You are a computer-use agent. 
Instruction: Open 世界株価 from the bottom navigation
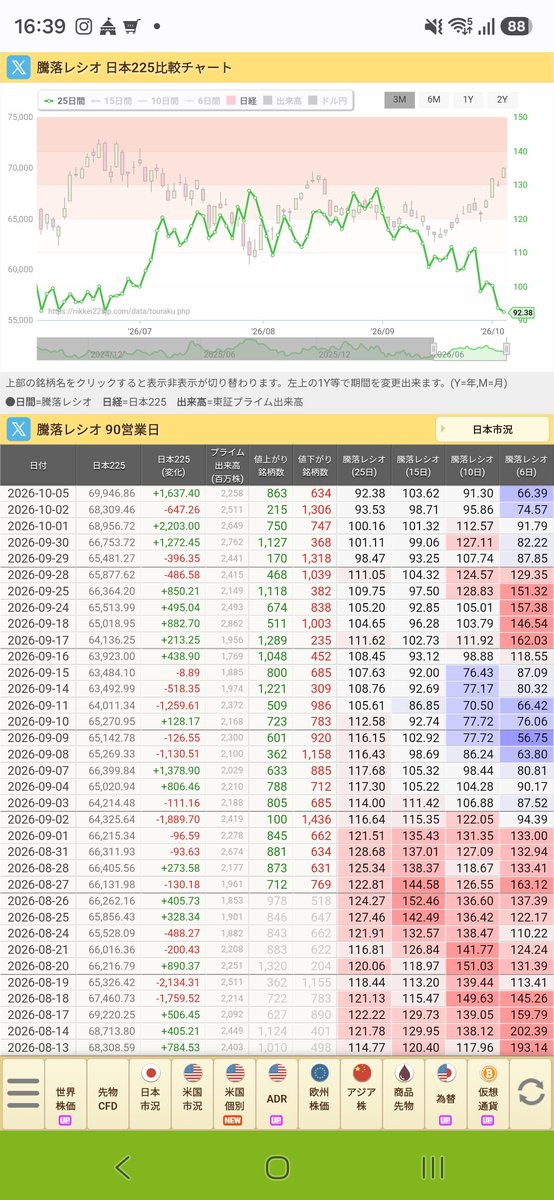65,1092
